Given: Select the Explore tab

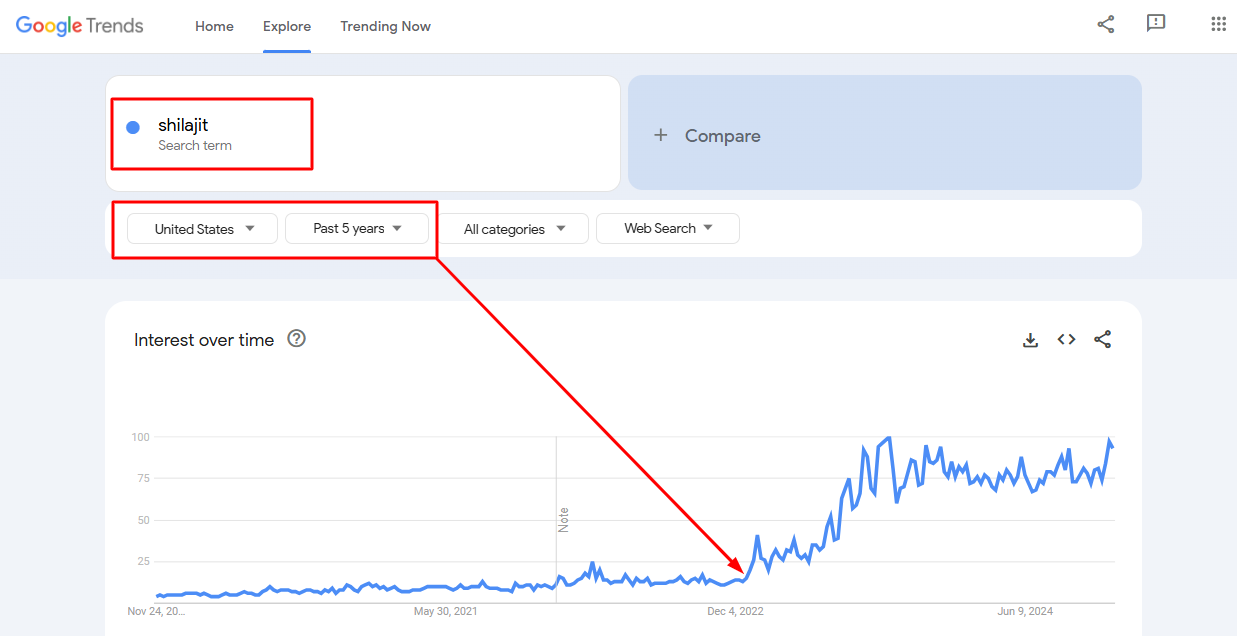Looking at the screenshot, I should coord(287,27).
